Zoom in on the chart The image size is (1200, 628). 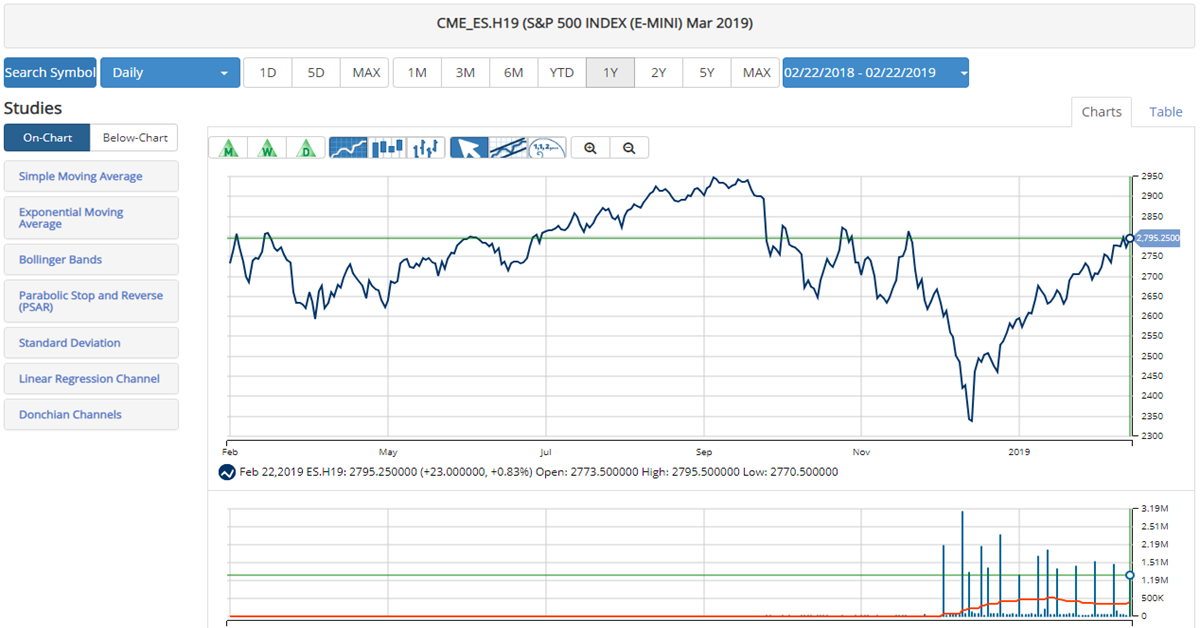pyautogui.click(x=590, y=148)
